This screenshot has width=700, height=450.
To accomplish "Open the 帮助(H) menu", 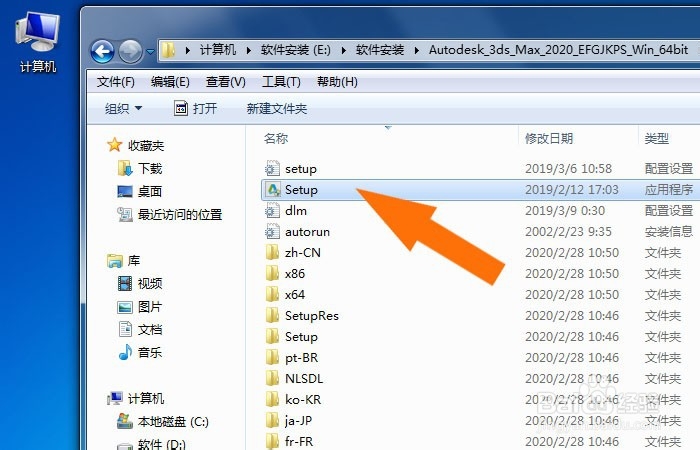I will 337,82.
